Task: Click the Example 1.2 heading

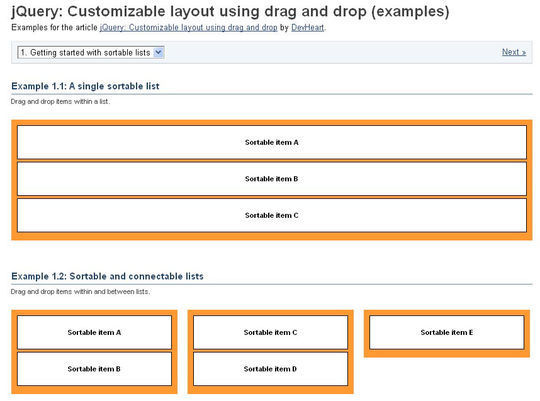Action: point(107,276)
